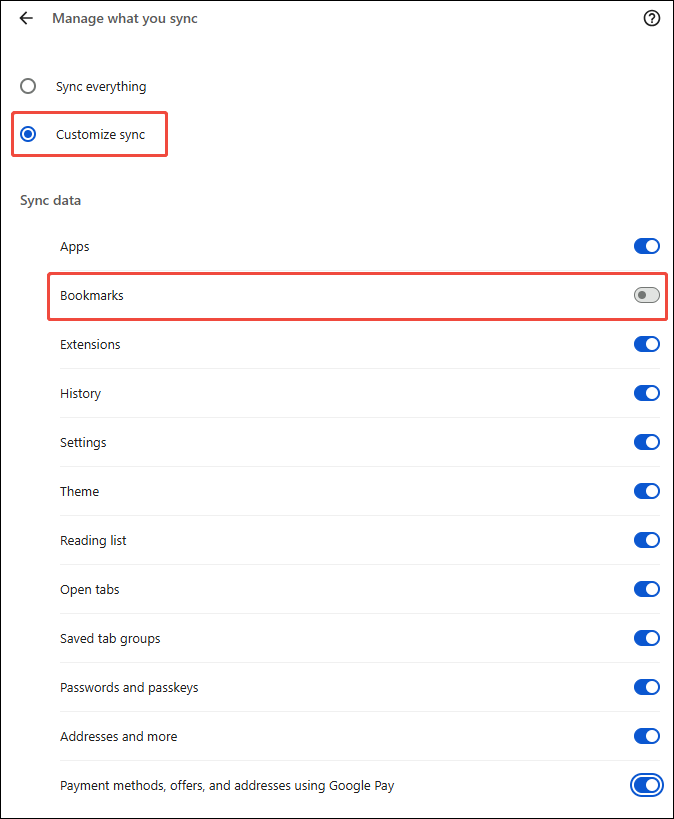Enable the Bookmarks sync toggle
674x819 pixels.
pos(647,295)
